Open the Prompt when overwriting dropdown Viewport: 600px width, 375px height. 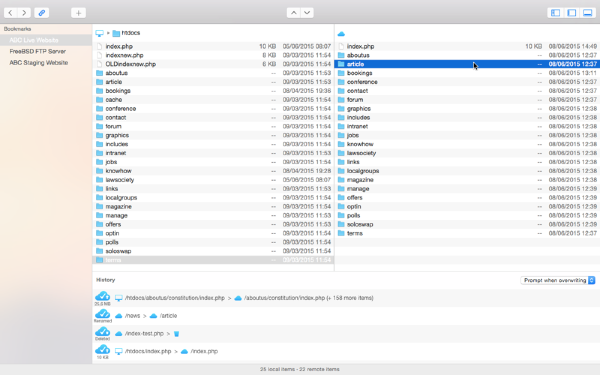558,280
